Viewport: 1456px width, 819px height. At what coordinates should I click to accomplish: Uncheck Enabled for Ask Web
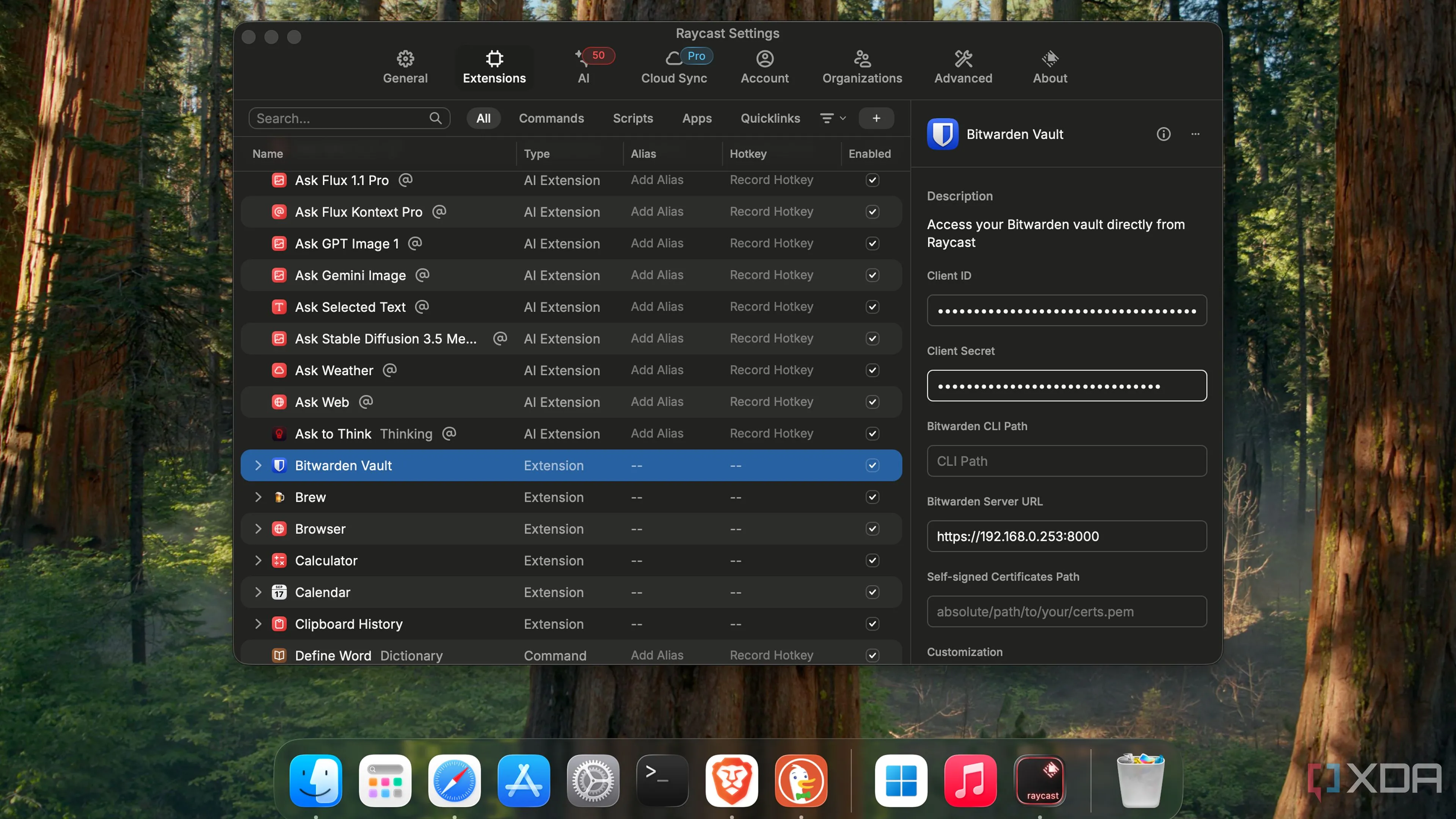(872, 402)
